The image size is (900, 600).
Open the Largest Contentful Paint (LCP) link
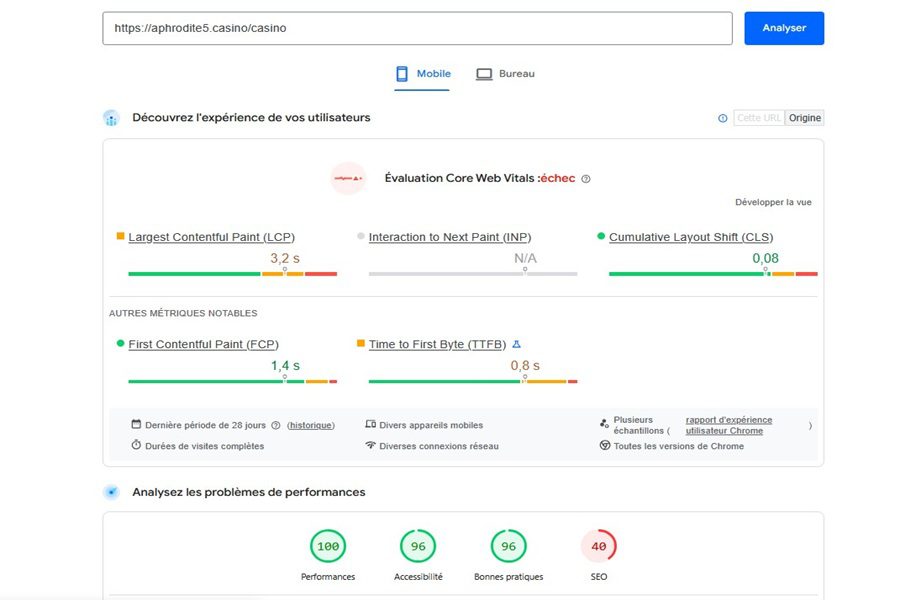[x=211, y=237]
